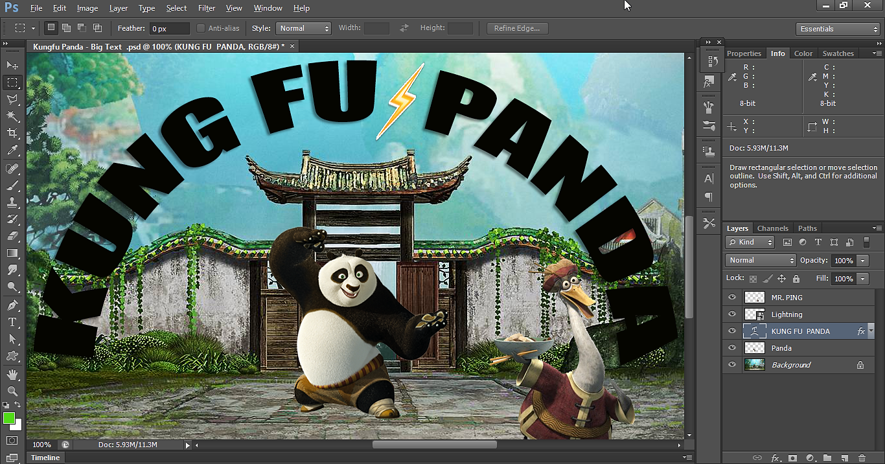Open the File menu

click(36, 8)
